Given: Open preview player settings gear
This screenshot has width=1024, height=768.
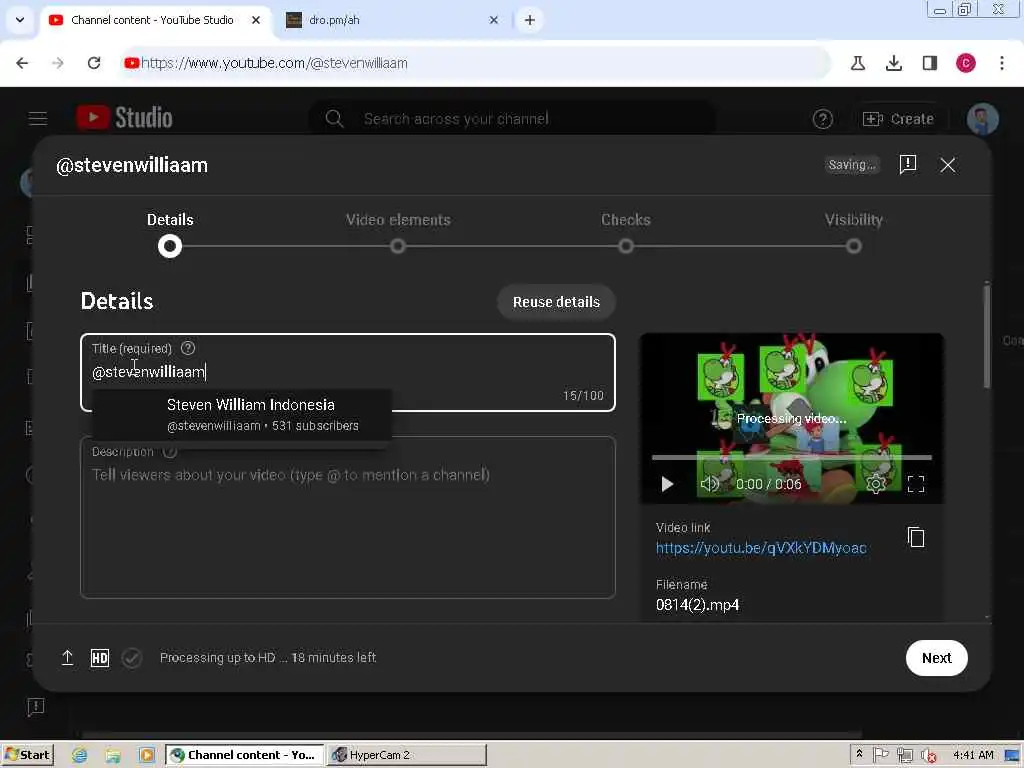Looking at the screenshot, I should 876,484.
